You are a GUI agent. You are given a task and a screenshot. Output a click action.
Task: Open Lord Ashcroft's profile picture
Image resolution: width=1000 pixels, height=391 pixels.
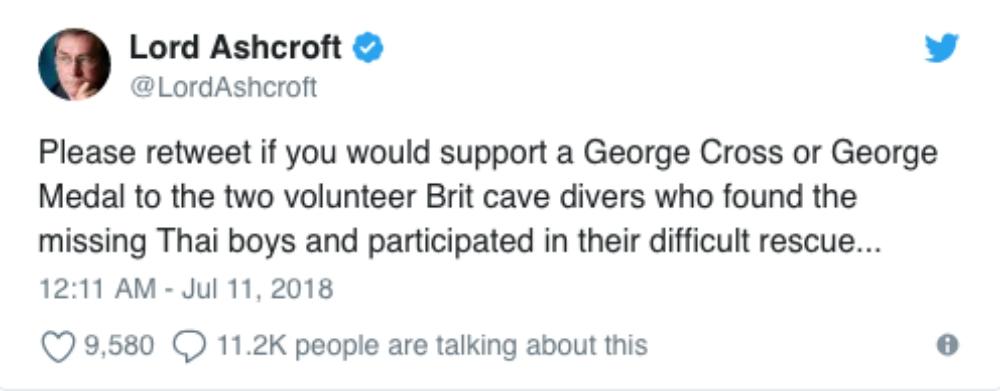click(74, 64)
